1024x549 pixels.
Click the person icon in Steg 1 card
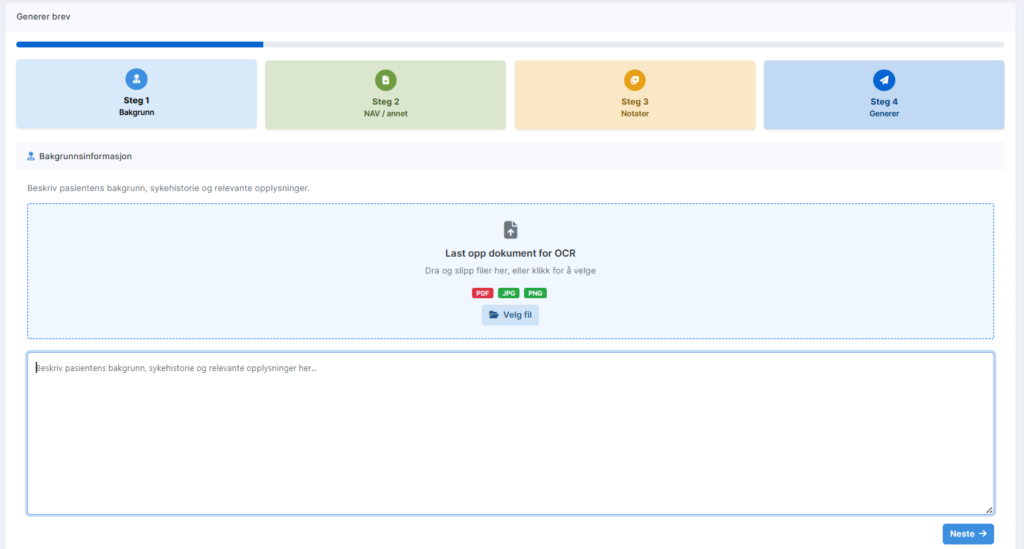tap(136, 80)
